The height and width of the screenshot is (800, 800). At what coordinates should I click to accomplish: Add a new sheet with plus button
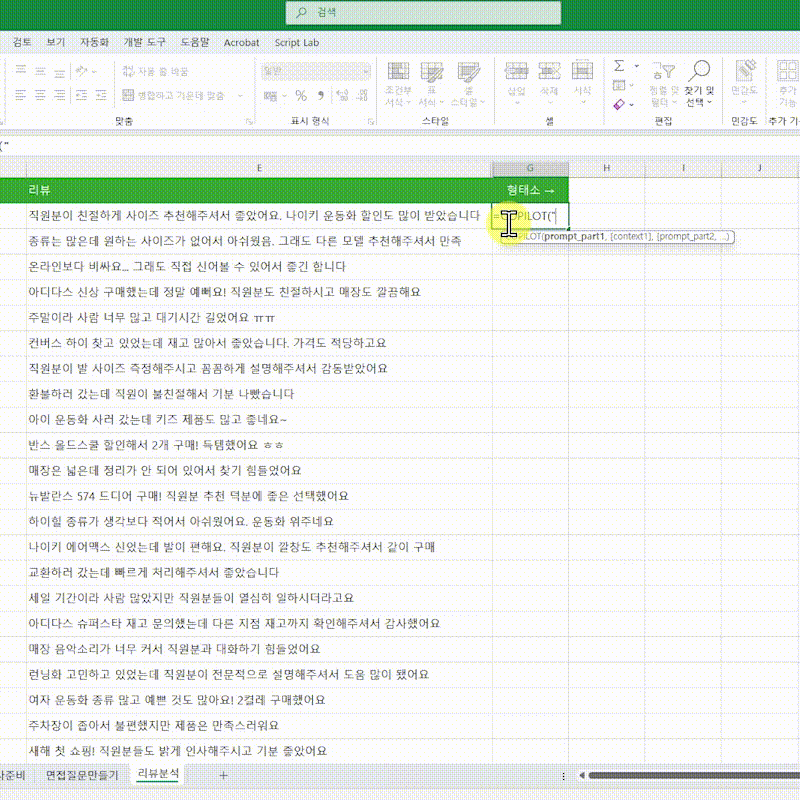coord(223,775)
